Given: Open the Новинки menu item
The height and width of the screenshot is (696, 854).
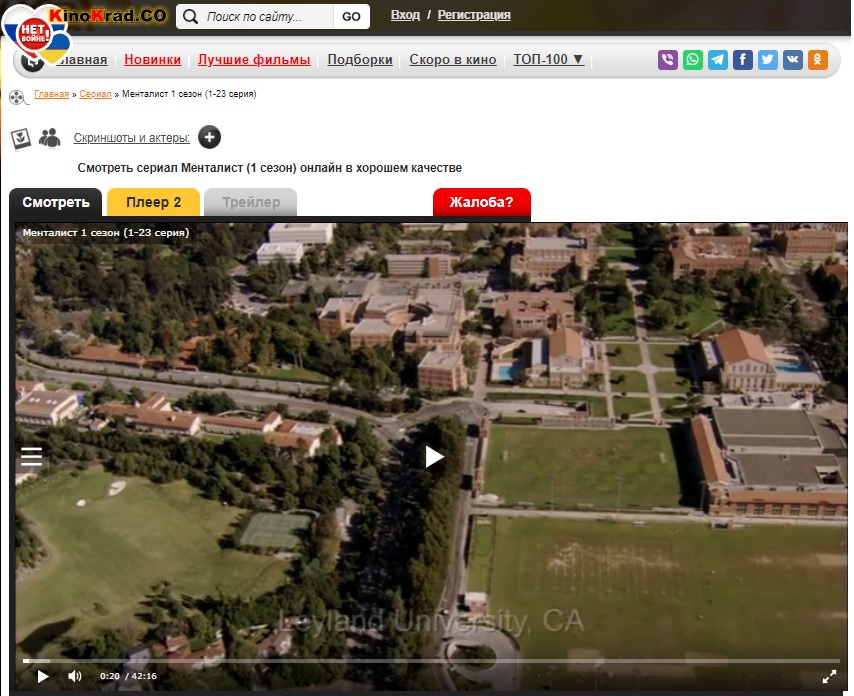Looking at the screenshot, I should [152, 59].
